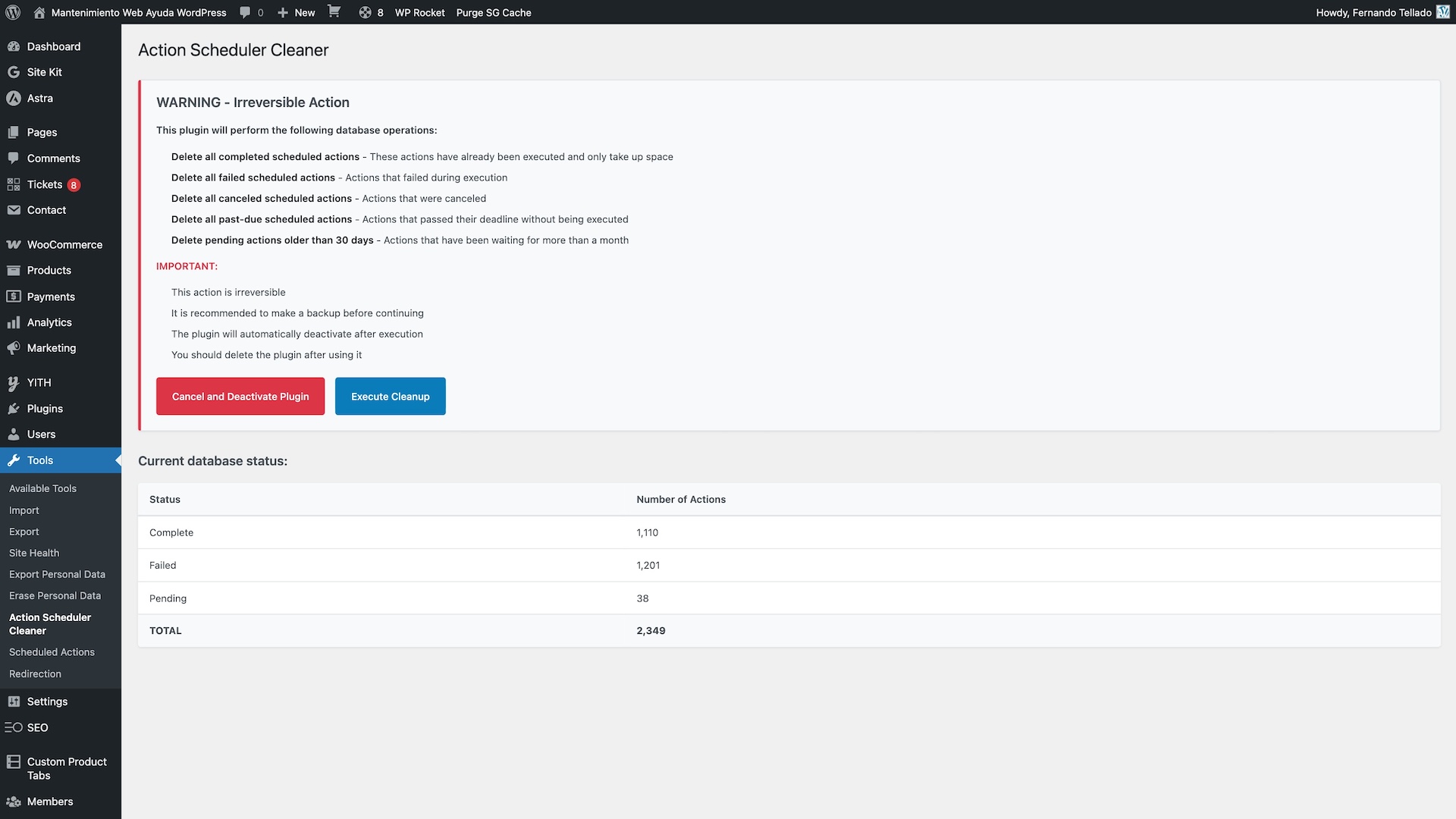1456x819 pixels.
Task: Open YITH from the sidebar
Action: [38, 382]
